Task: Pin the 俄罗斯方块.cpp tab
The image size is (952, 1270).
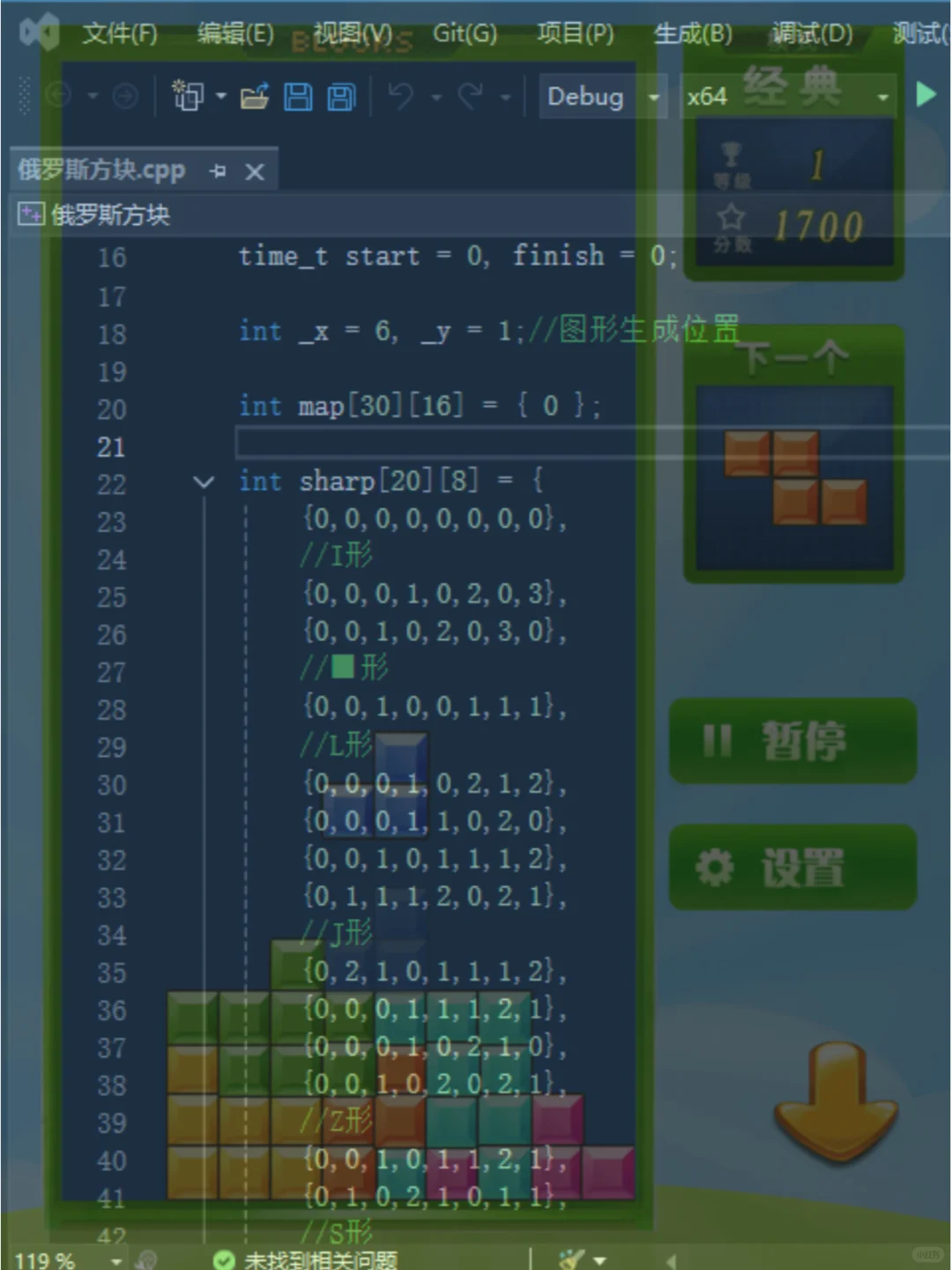Action: (219, 171)
